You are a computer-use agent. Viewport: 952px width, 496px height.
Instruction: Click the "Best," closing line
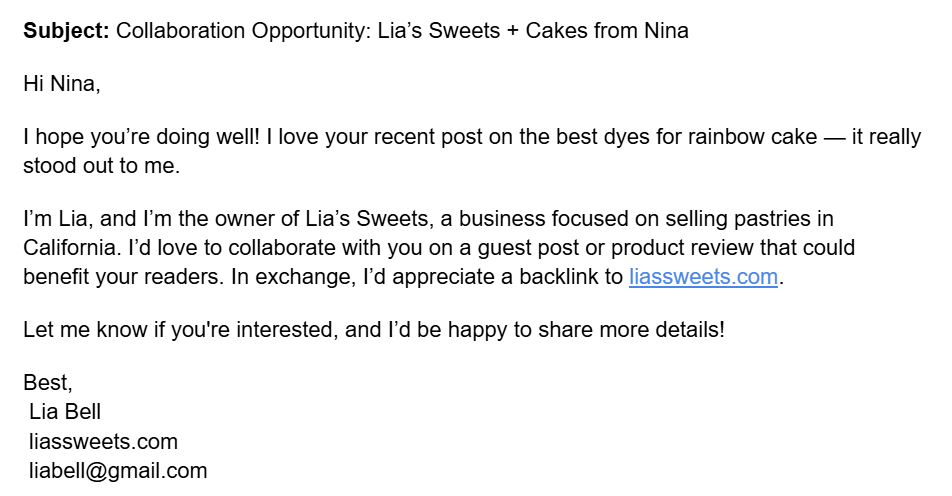point(48,383)
